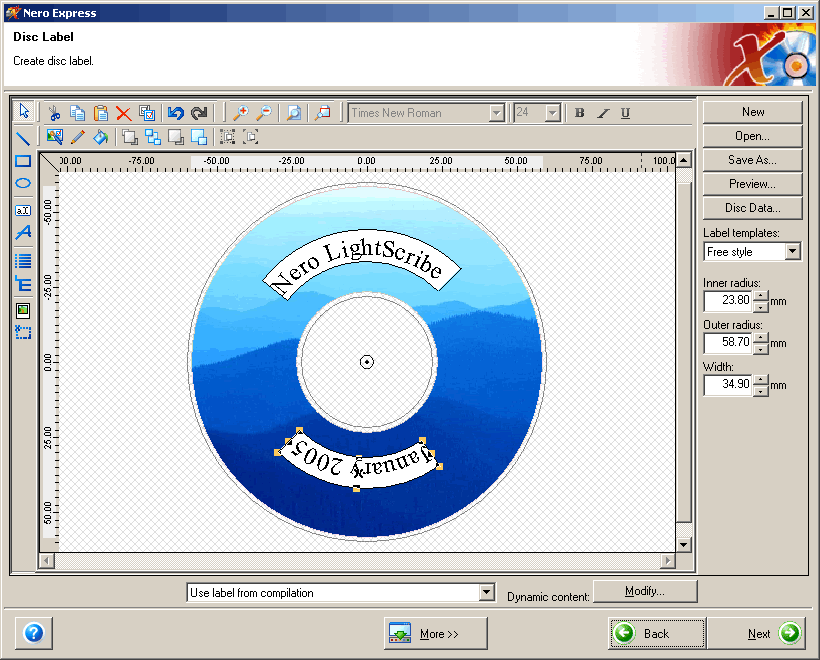Image resolution: width=820 pixels, height=660 pixels.
Task: Choose the Image insertion tool
Action: tap(22, 310)
